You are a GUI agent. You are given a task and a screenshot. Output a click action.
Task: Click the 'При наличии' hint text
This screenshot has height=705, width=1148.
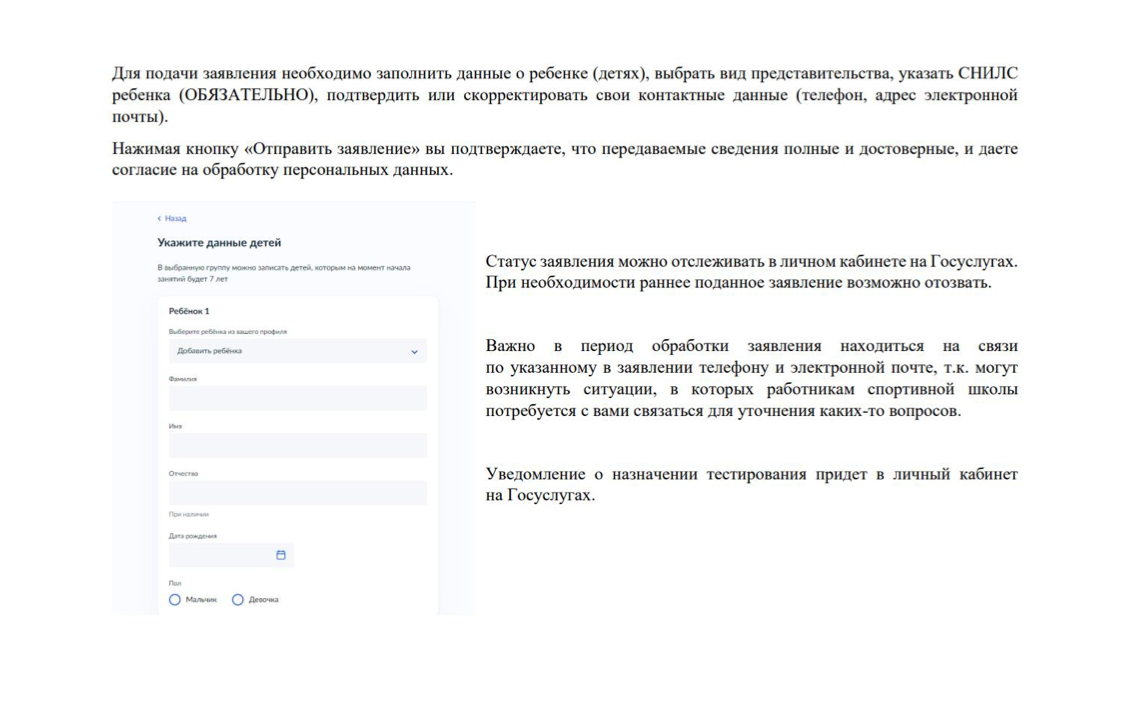coord(189,514)
